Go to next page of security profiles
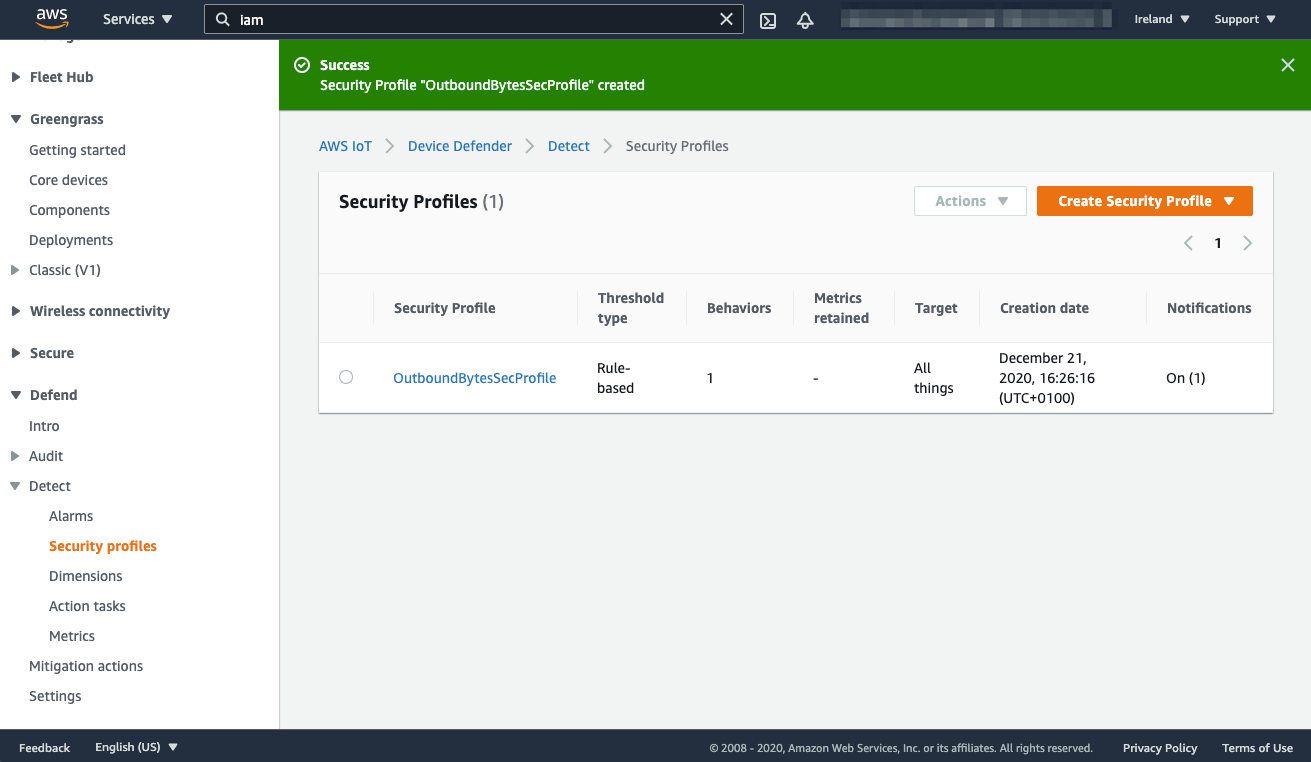1311x762 pixels. point(1247,243)
